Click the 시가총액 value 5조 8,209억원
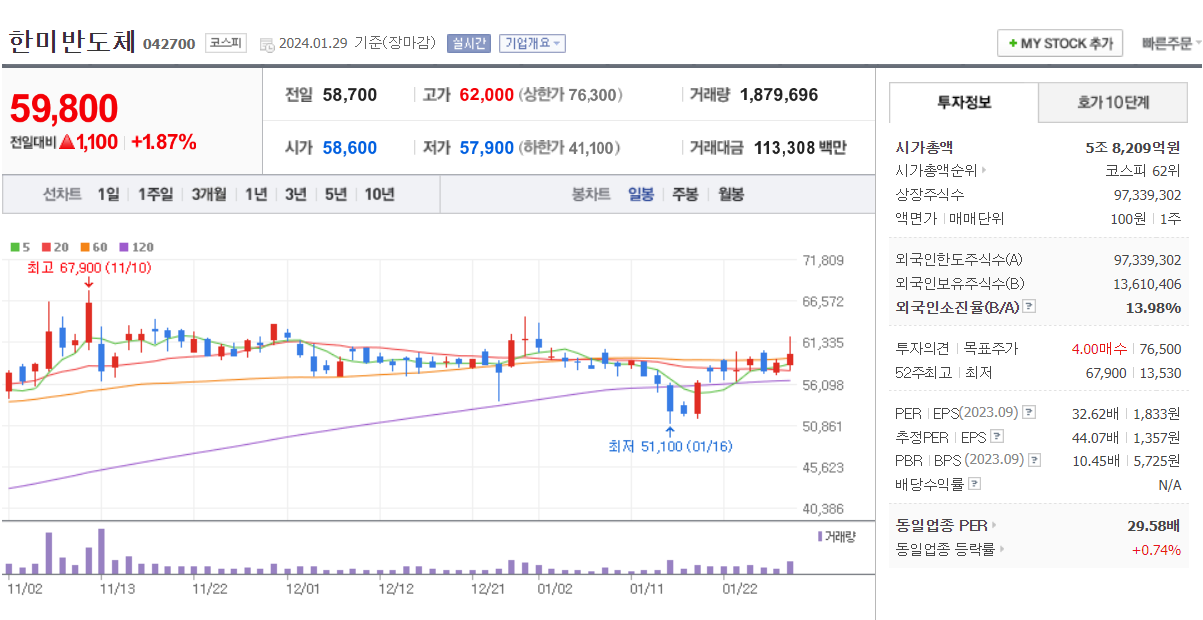 click(x=1133, y=147)
